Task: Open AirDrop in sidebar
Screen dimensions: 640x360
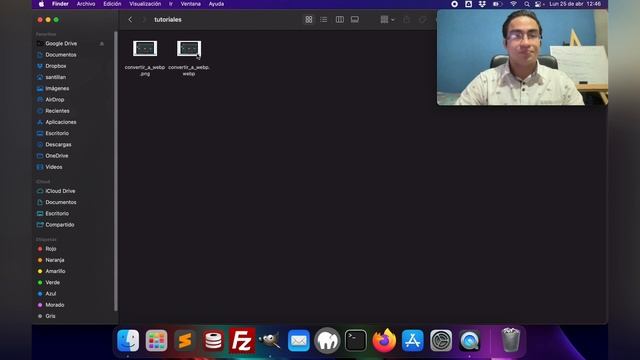Action: [x=55, y=100]
